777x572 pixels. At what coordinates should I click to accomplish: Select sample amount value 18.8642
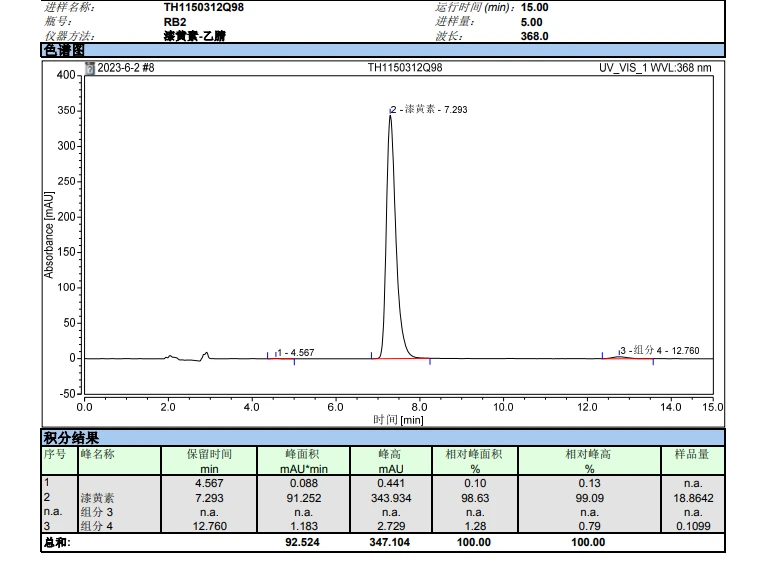pyautogui.click(x=693, y=498)
